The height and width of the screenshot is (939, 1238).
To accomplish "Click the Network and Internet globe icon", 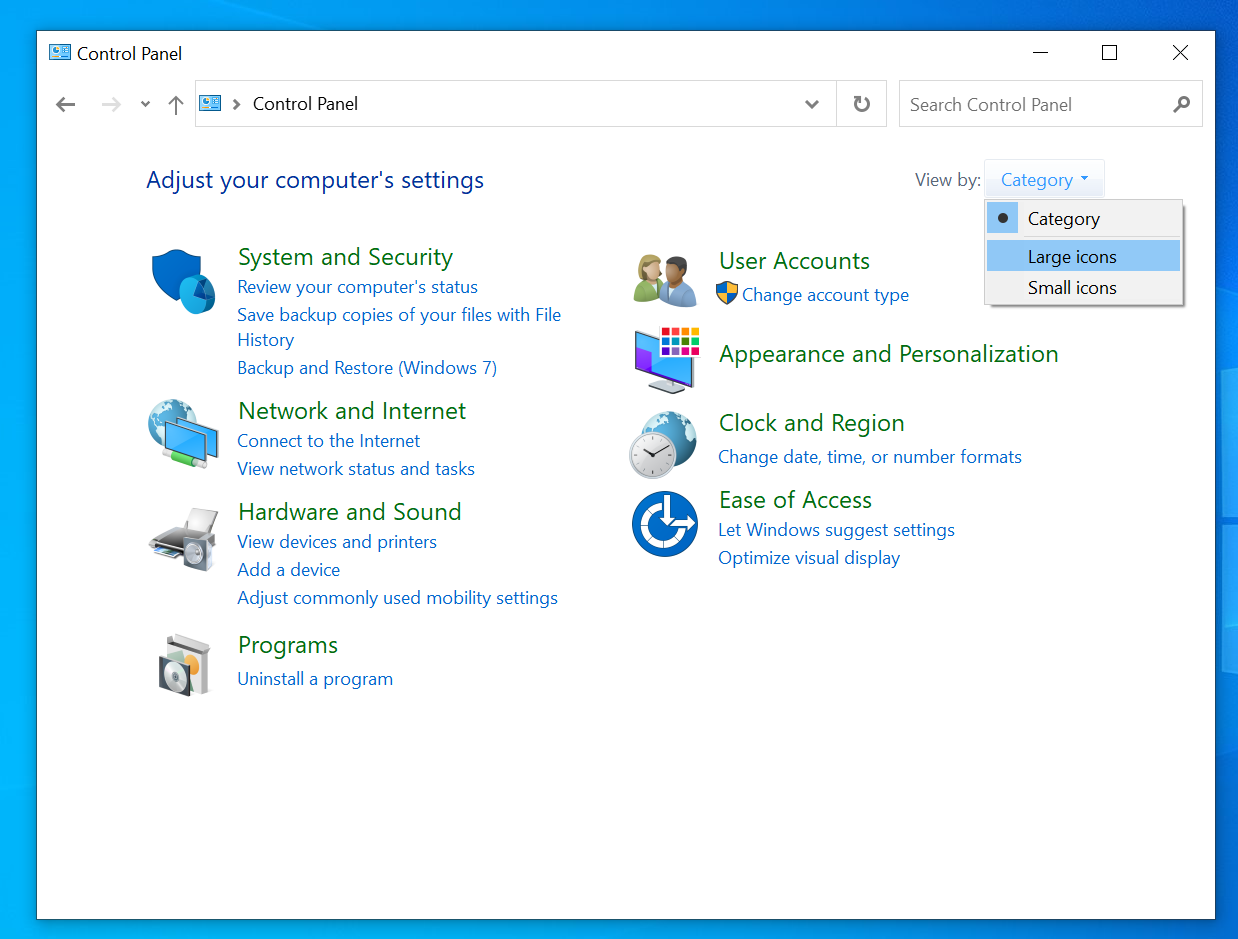I will coord(183,434).
